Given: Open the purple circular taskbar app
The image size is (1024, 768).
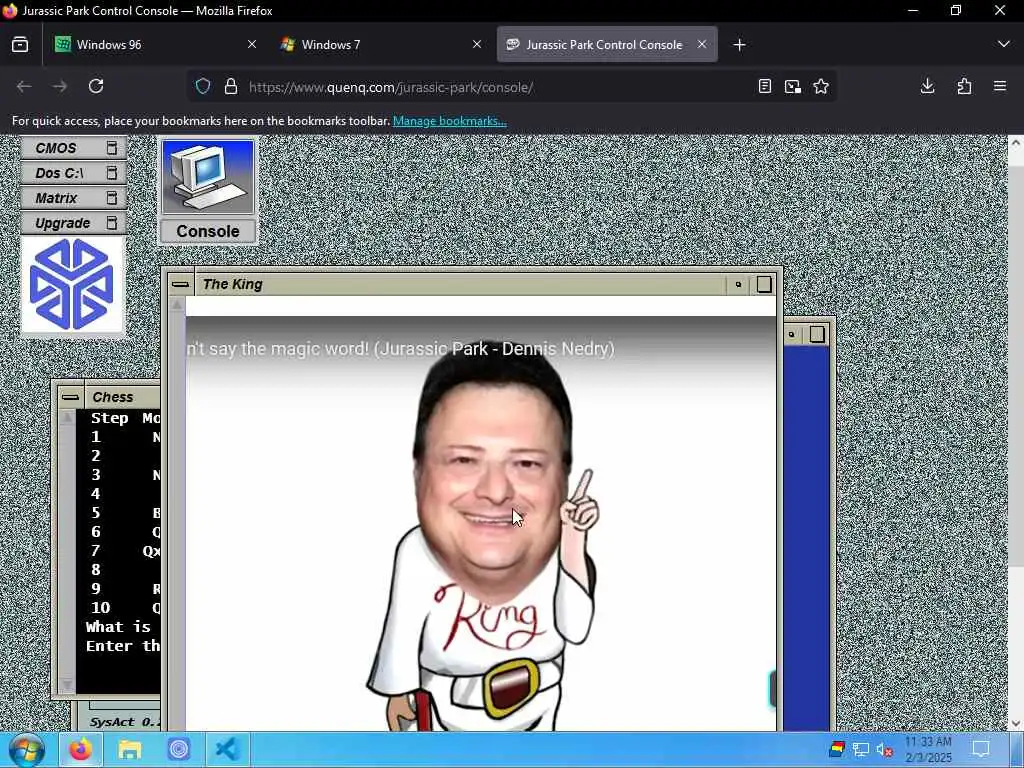Looking at the screenshot, I should [x=178, y=750].
